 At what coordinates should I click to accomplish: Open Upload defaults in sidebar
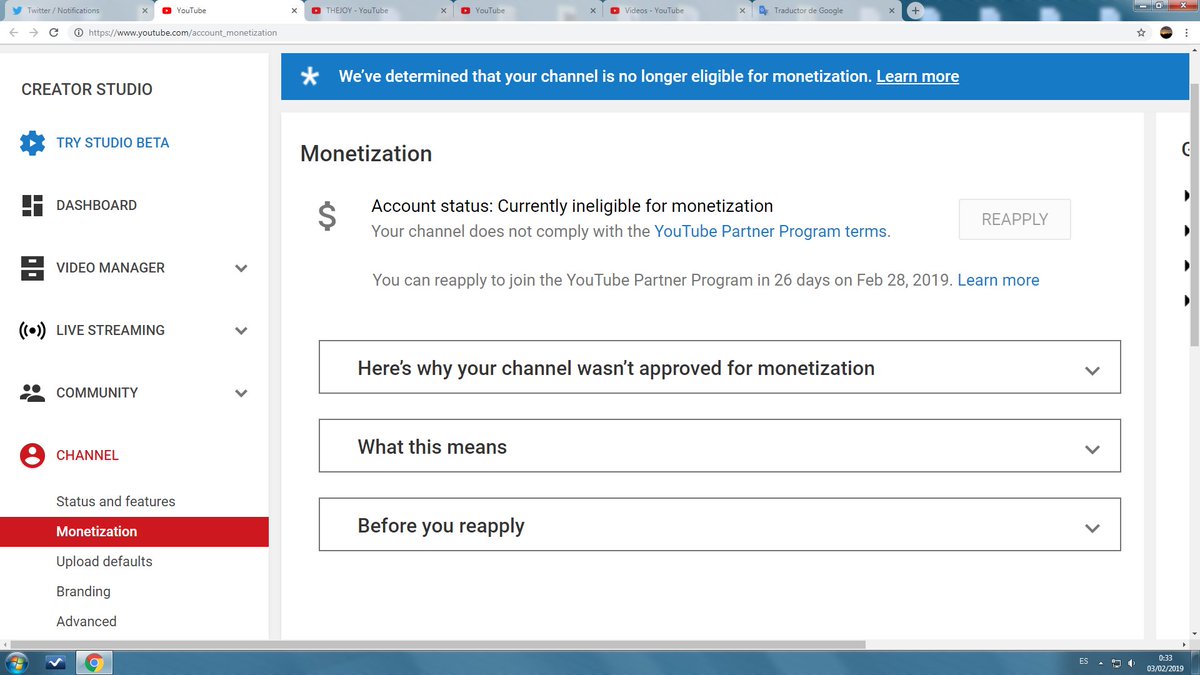[x=104, y=561]
